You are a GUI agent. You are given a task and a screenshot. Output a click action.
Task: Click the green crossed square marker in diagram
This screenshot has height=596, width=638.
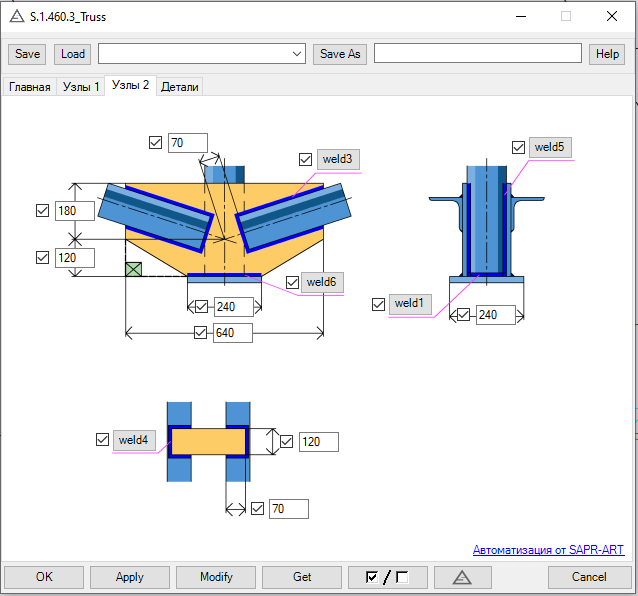pos(133,269)
